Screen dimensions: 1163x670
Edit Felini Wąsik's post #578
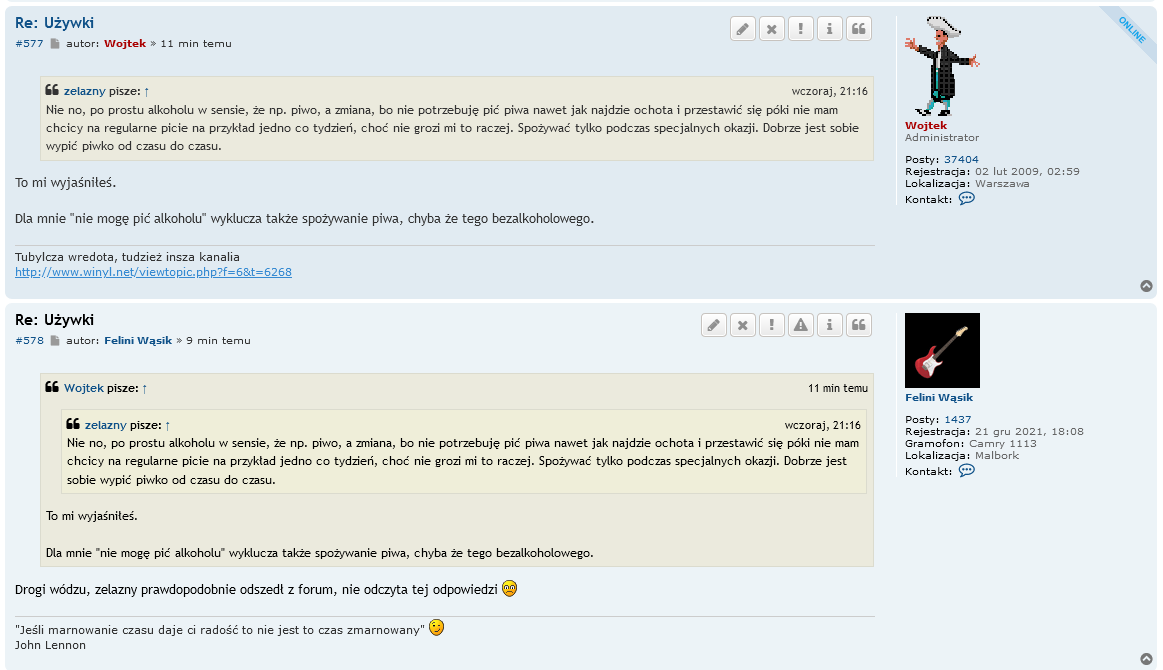coord(713,325)
